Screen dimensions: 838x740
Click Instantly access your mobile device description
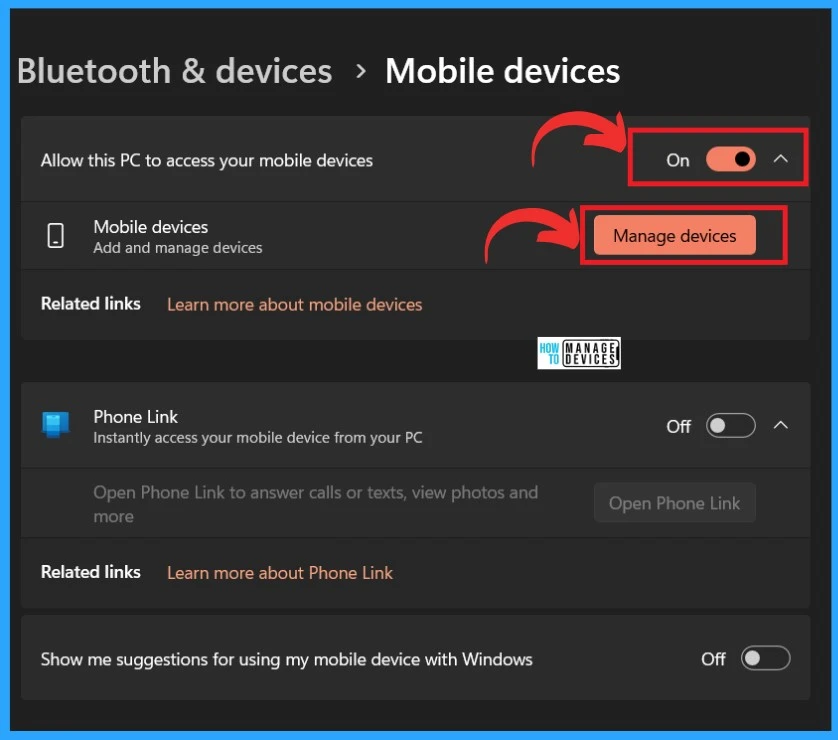(258, 438)
